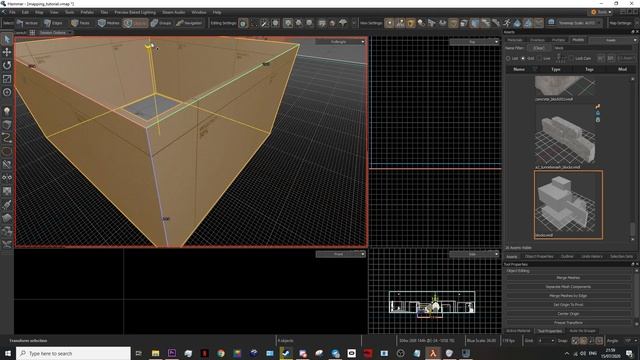Open Steam from the Windows taskbar

[x=286, y=353]
